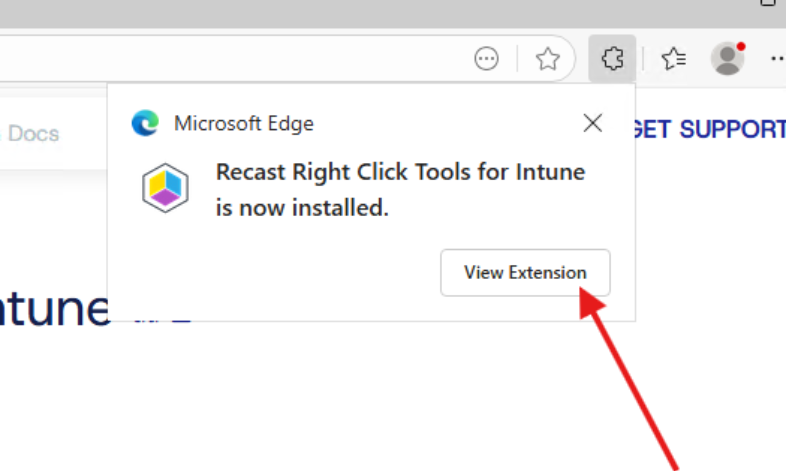Click the Recast cube extension icon
The image size is (786, 471).
tap(166, 187)
